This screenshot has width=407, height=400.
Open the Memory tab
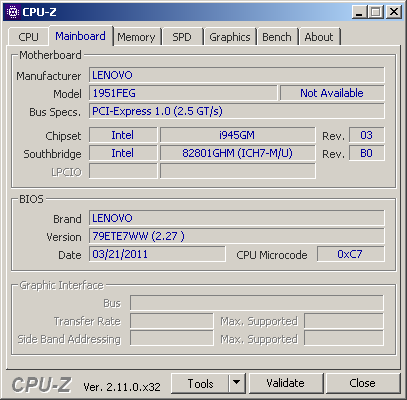point(136,37)
